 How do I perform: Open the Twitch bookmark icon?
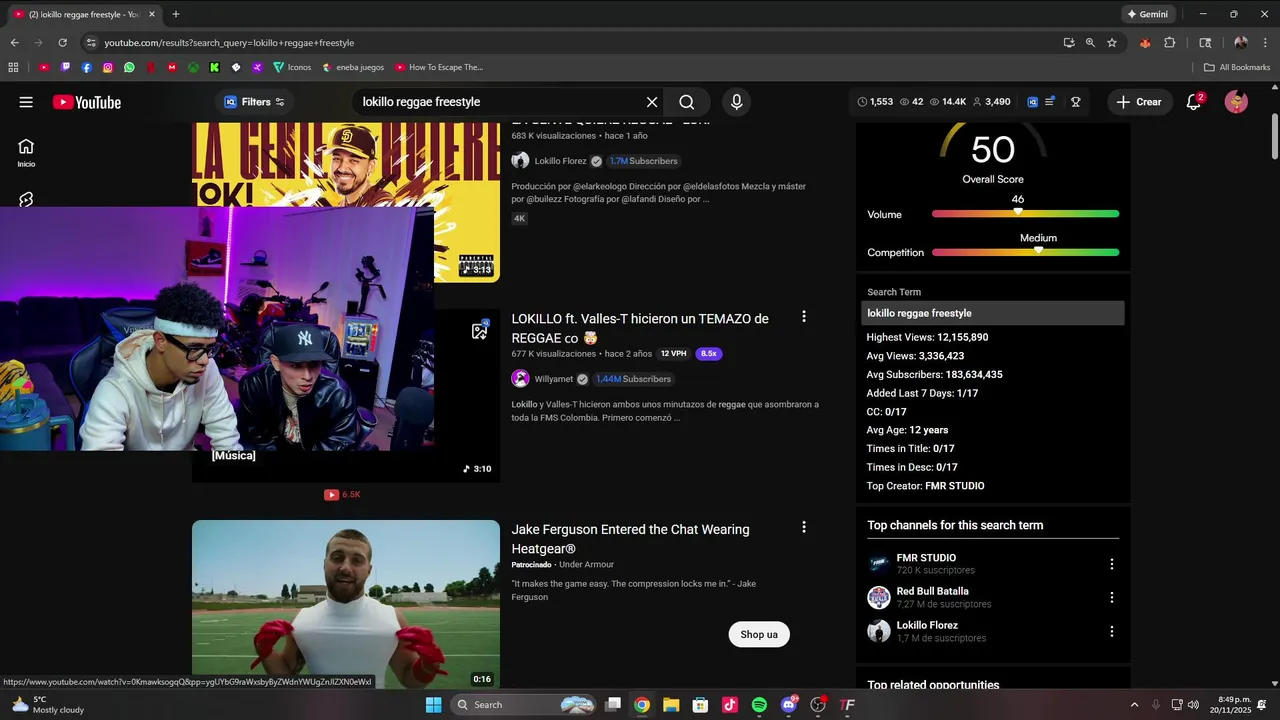click(x=65, y=67)
